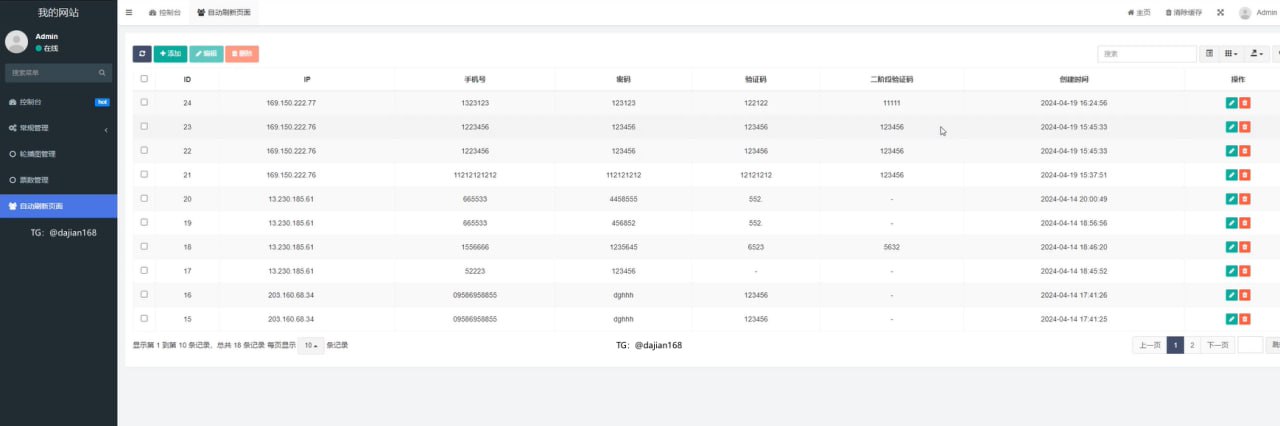Delete row 15 using its trash icon
This screenshot has width=1280, height=426.
click(x=1245, y=319)
